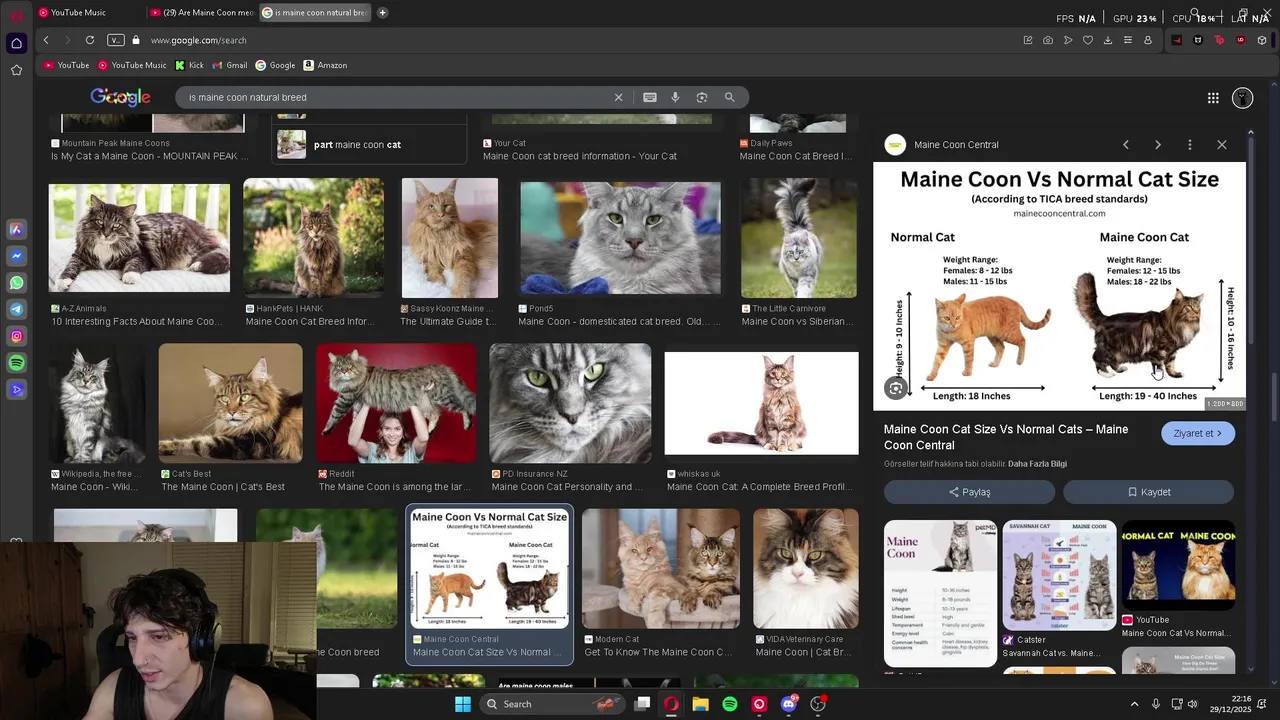Open Discord from the taskbar
Viewport: 1280px width, 720px height.
(x=788, y=704)
